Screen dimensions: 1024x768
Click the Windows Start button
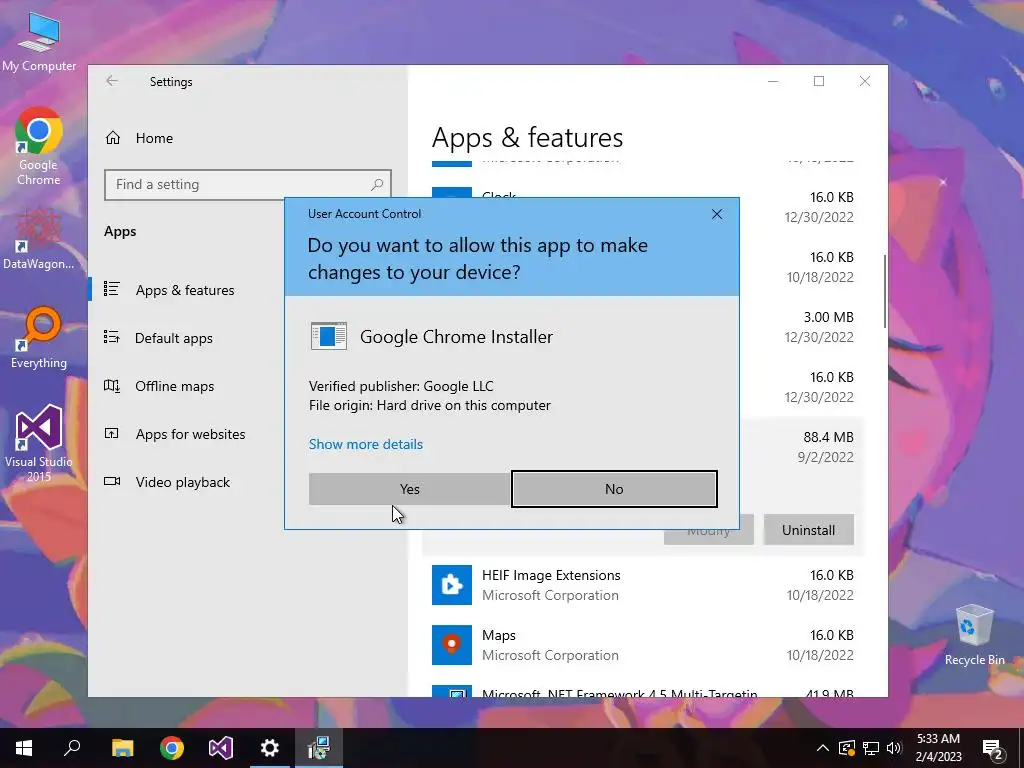pyautogui.click(x=24, y=748)
